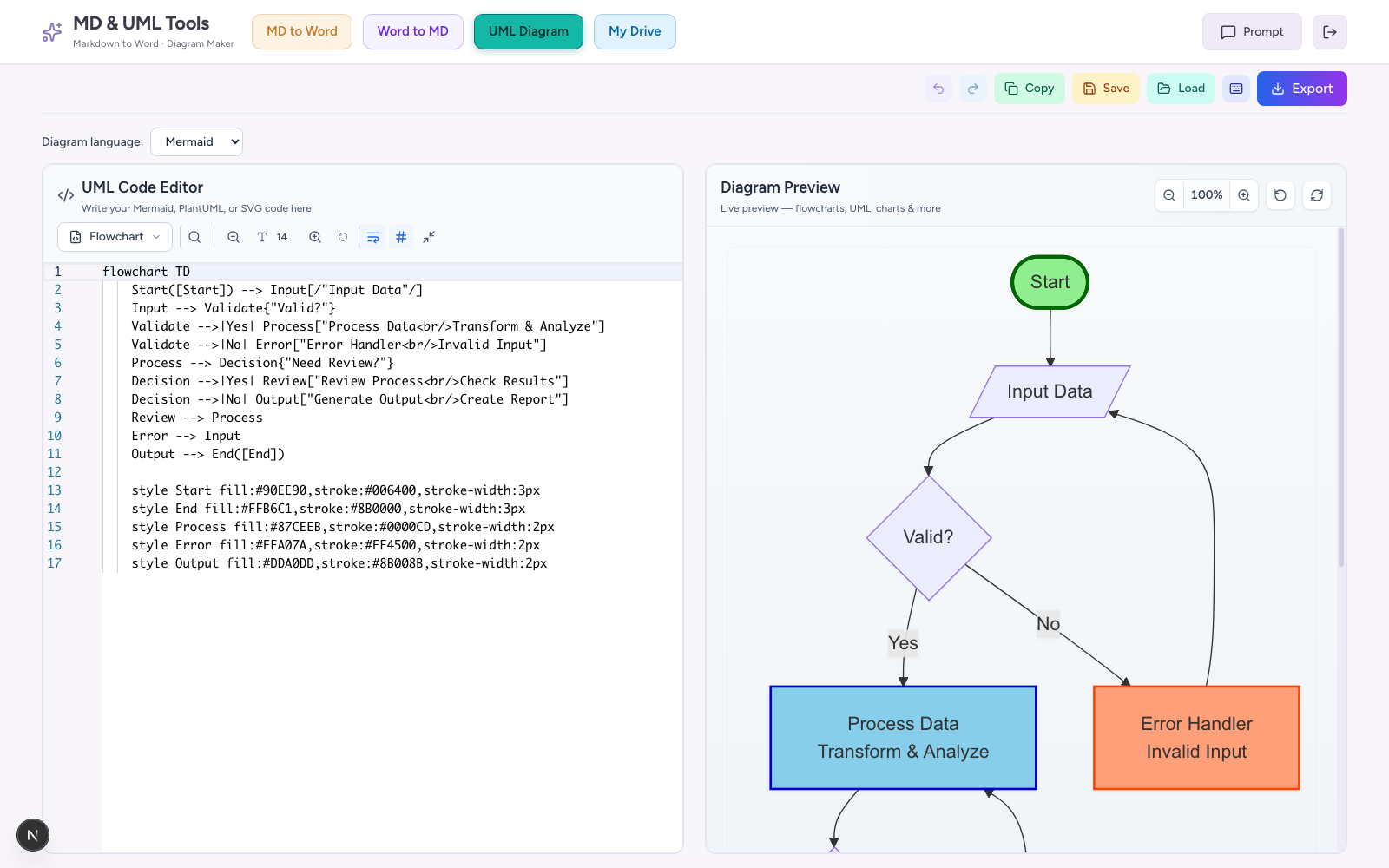Copy the diagram code

coord(1030,89)
